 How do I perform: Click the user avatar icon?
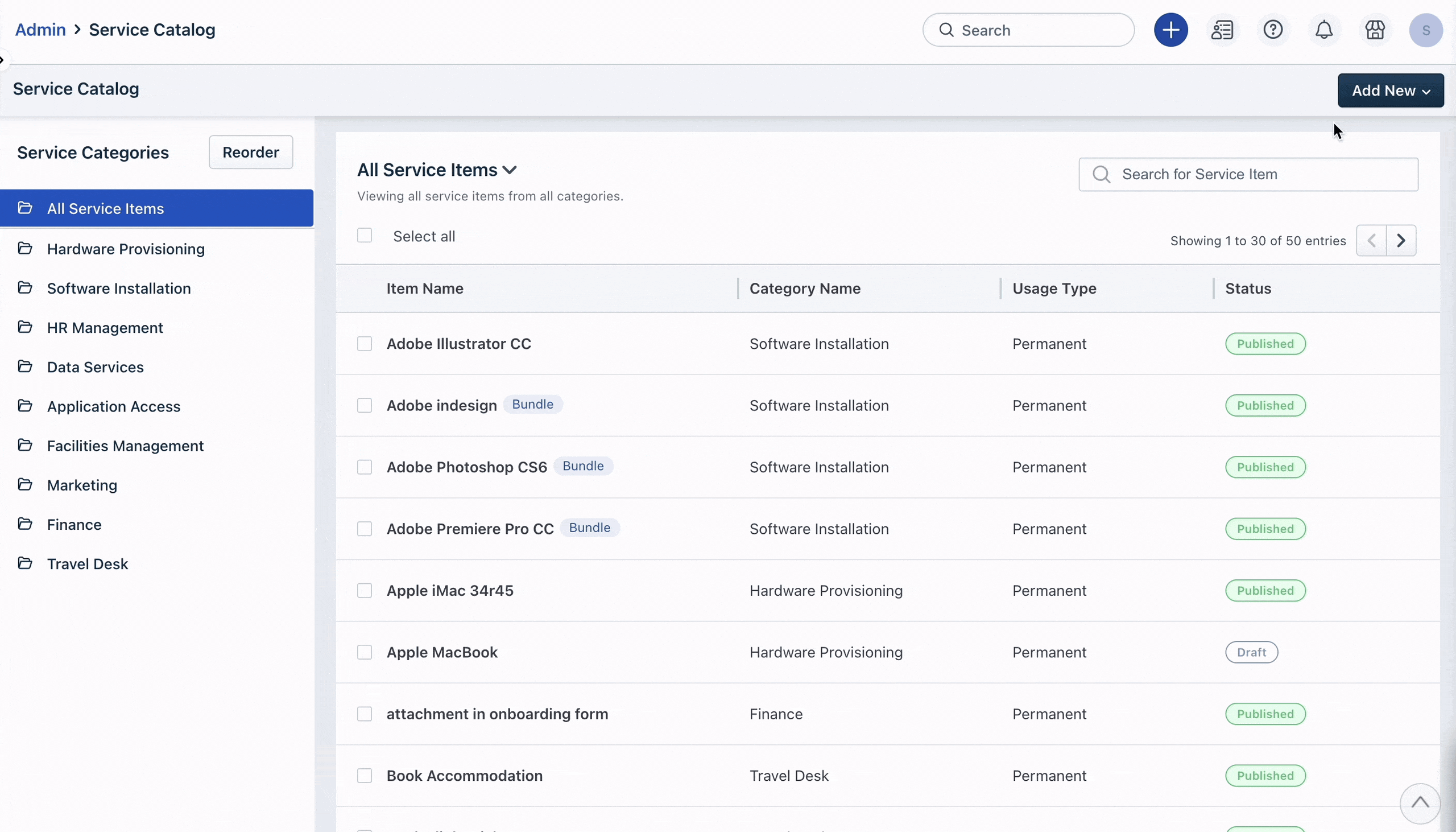tap(1425, 30)
